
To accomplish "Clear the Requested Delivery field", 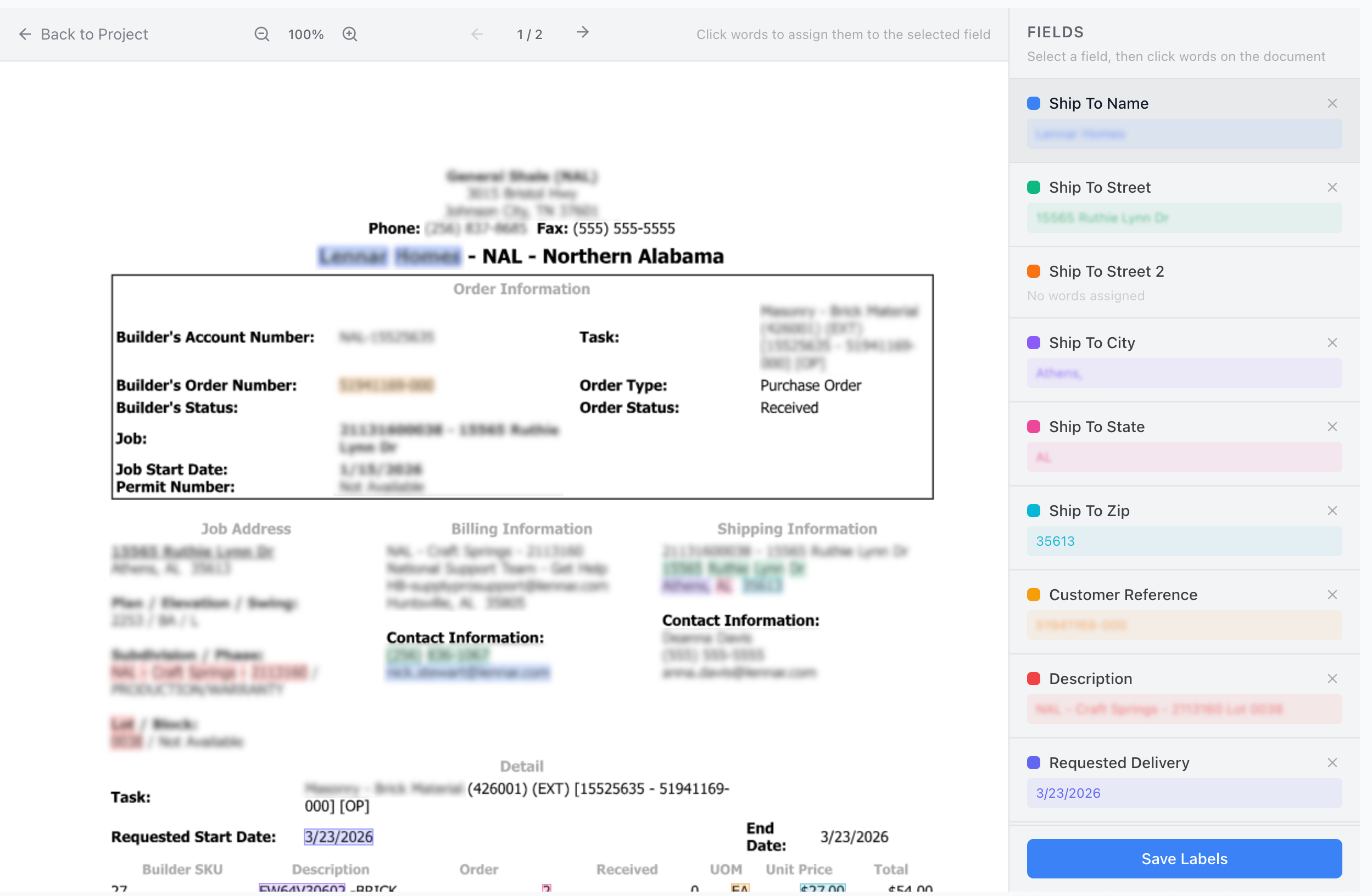I will (1332, 764).
